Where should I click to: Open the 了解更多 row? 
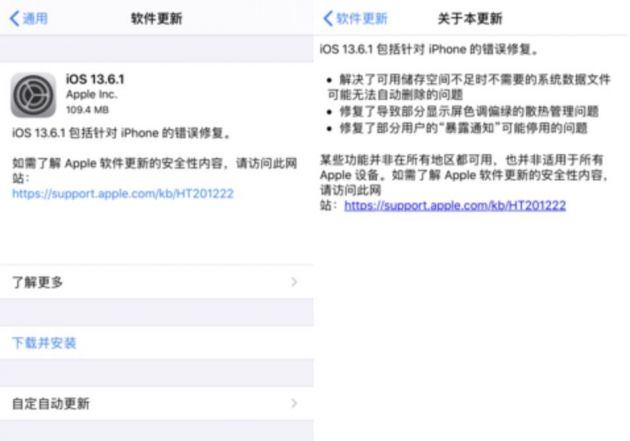click(157, 282)
